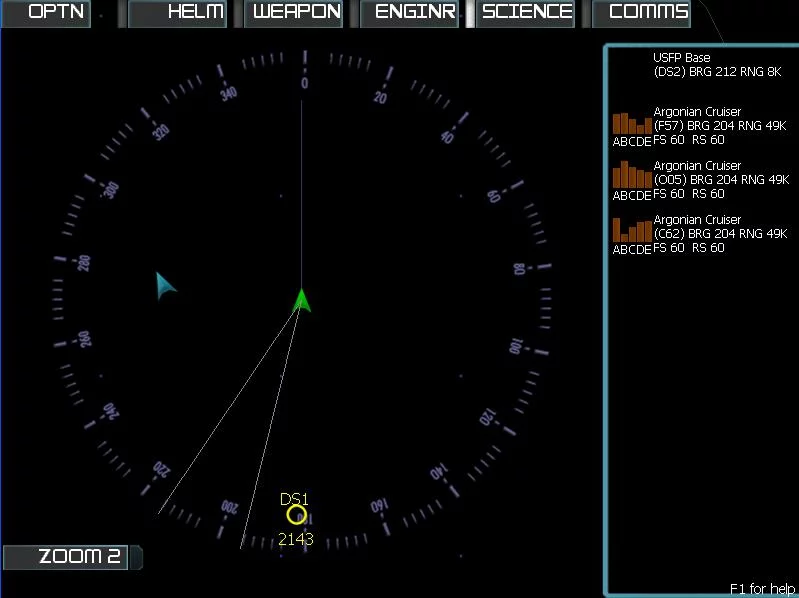The height and width of the screenshot is (598, 799).
Task: Switch to the COMMS tab
Action: tap(641, 12)
